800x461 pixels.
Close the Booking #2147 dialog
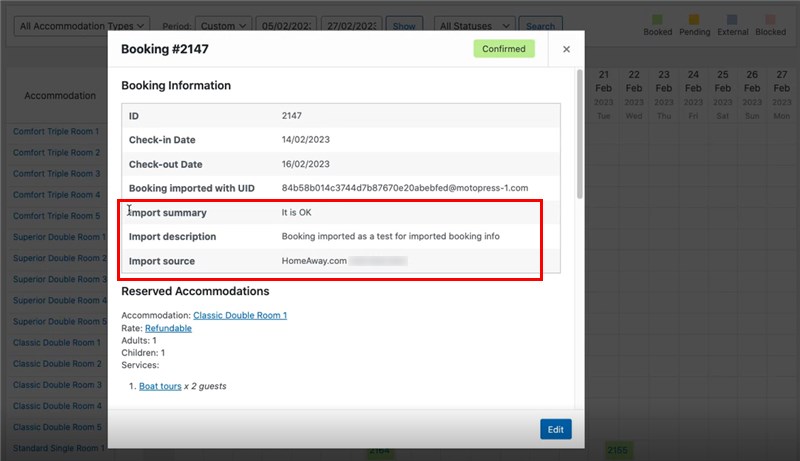coord(566,49)
